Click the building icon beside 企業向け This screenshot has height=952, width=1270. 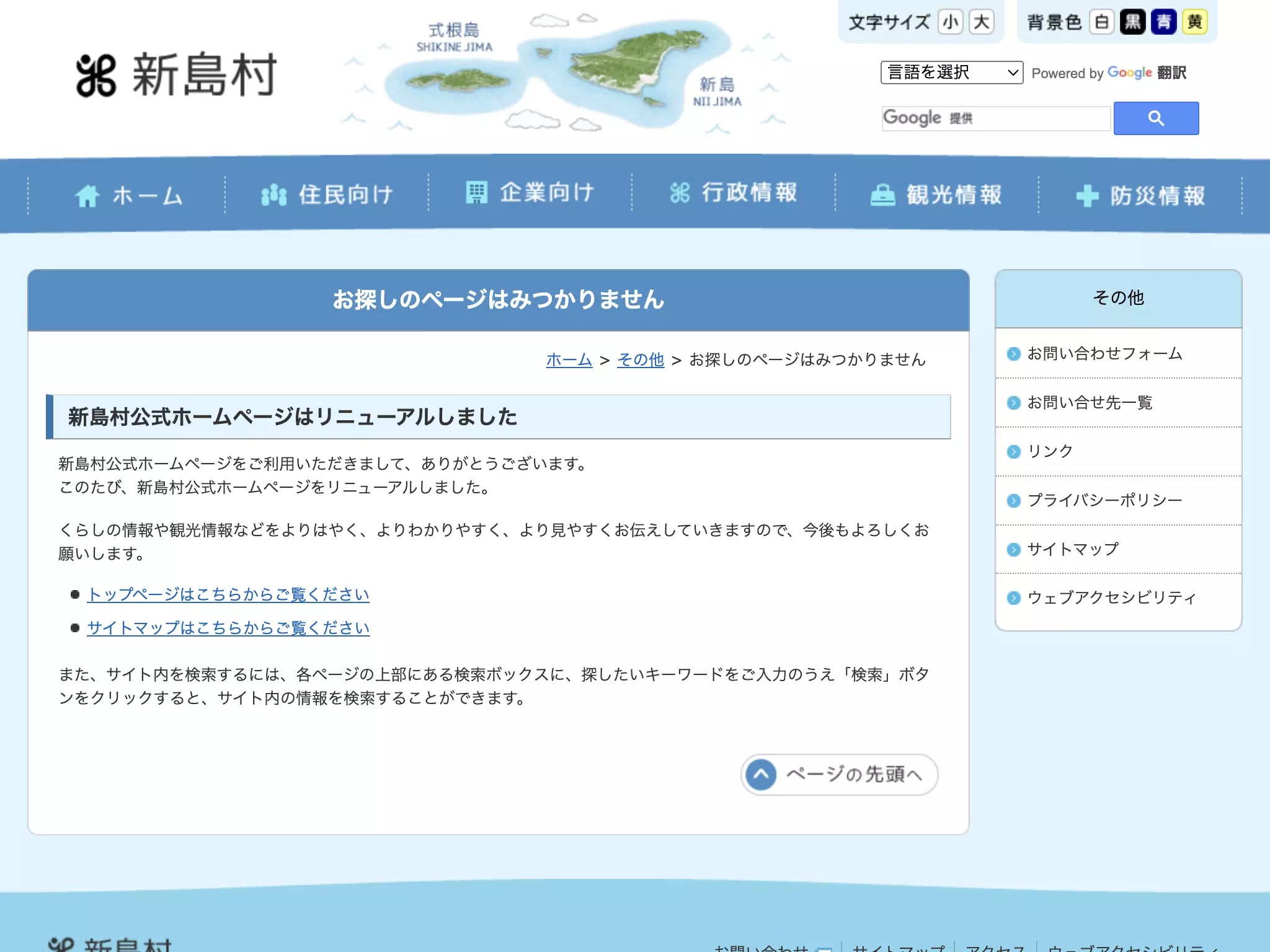(x=476, y=192)
